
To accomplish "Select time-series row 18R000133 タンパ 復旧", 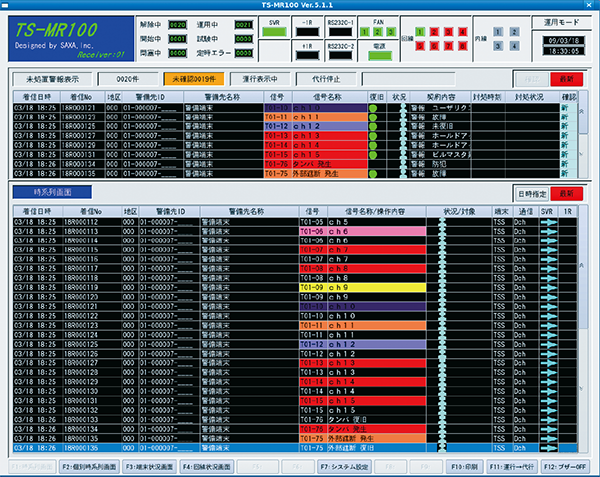I will (295, 420).
